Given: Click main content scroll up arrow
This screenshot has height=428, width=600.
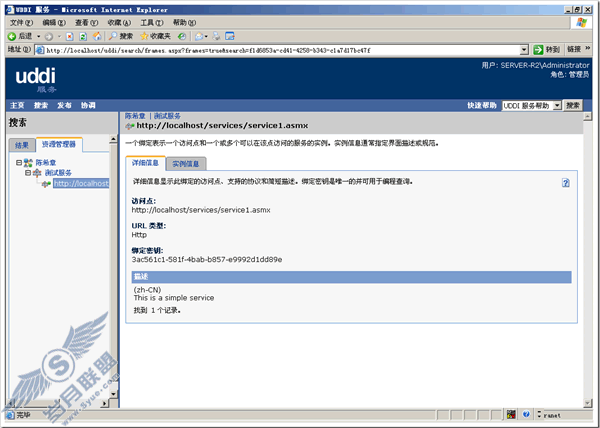Looking at the screenshot, I should [x=588, y=116].
